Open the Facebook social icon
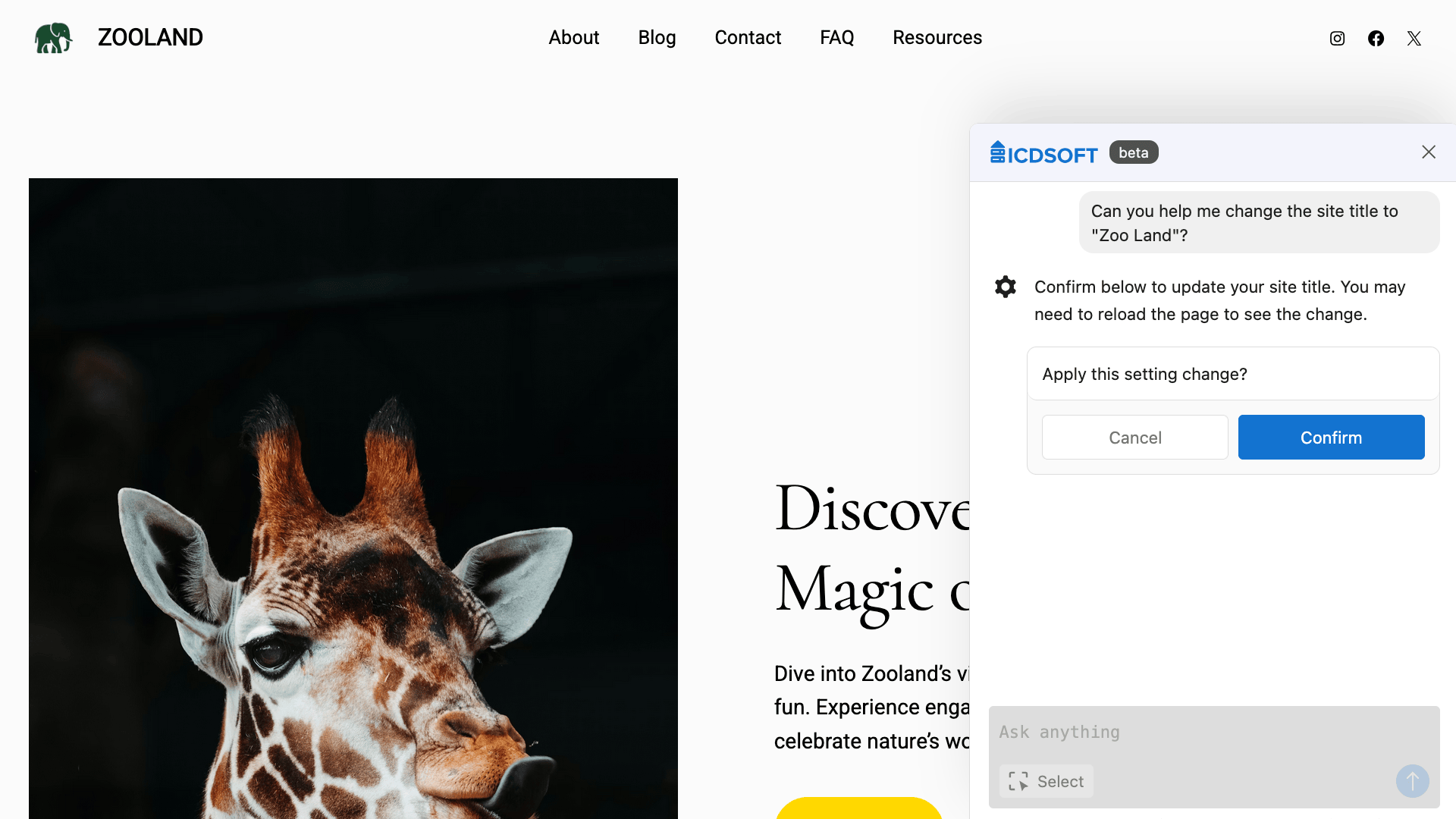1456x819 pixels. click(1376, 39)
